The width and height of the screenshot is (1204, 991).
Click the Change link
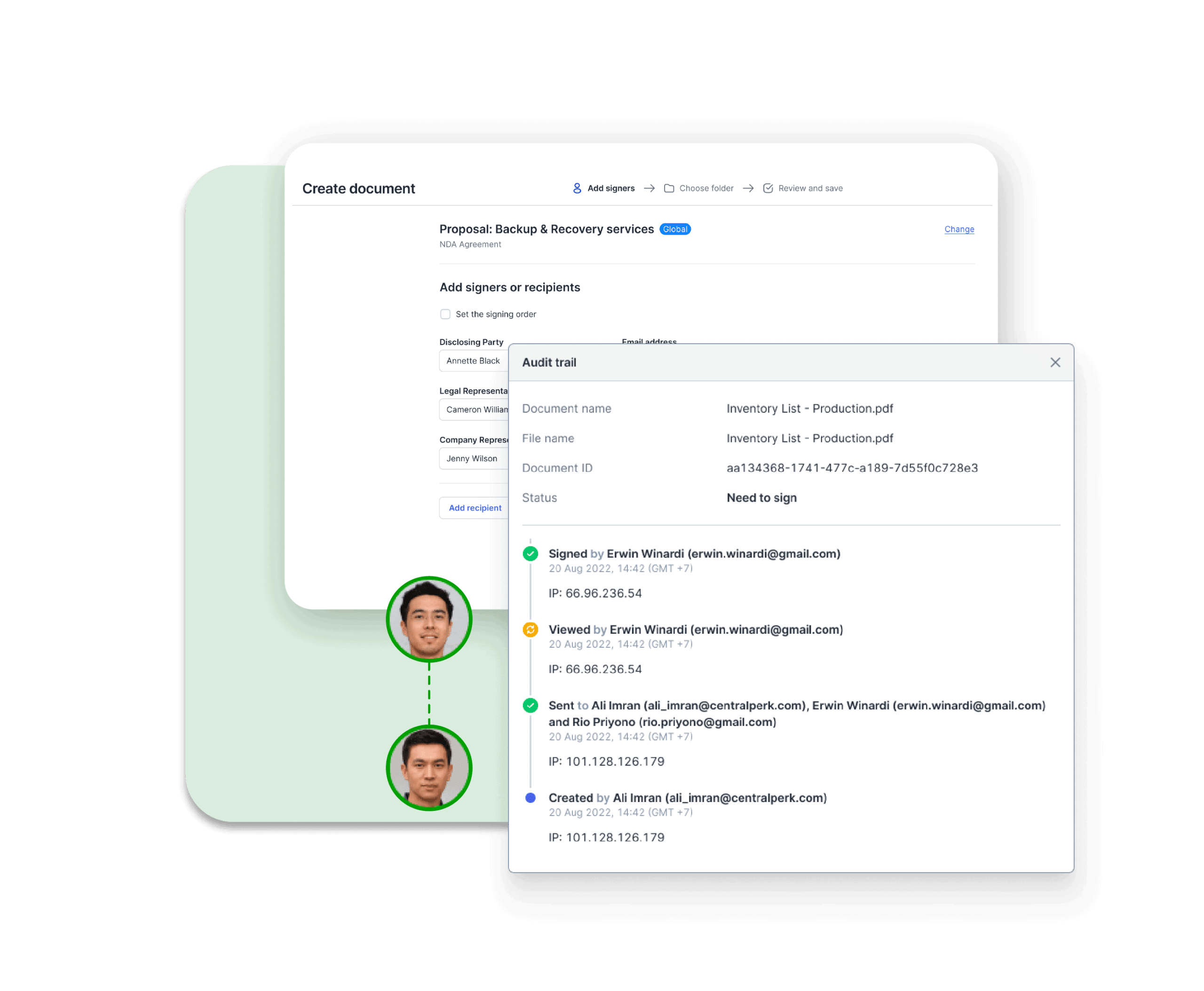pyautogui.click(x=959, y=229)
